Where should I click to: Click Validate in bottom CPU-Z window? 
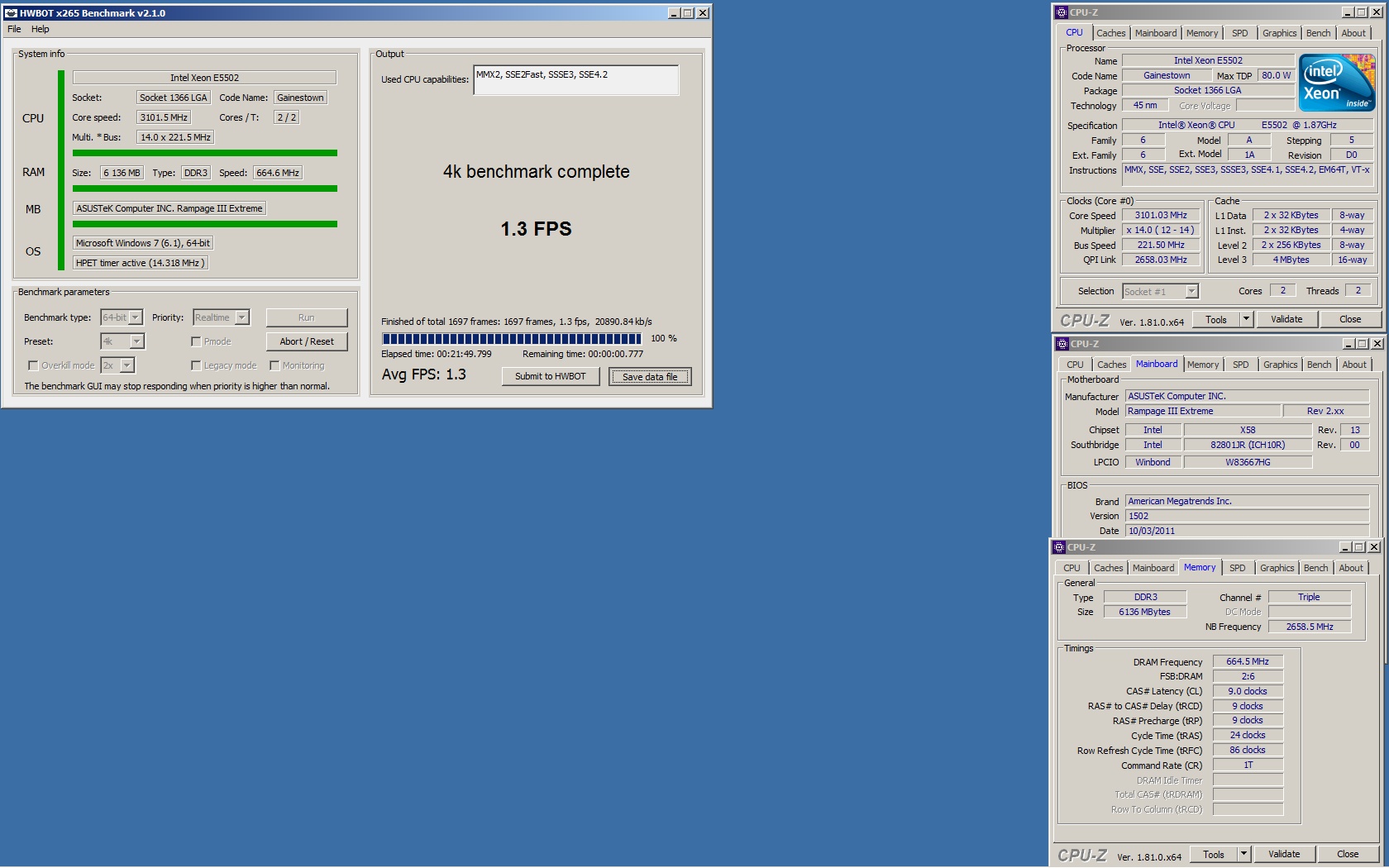[1284, 854]
